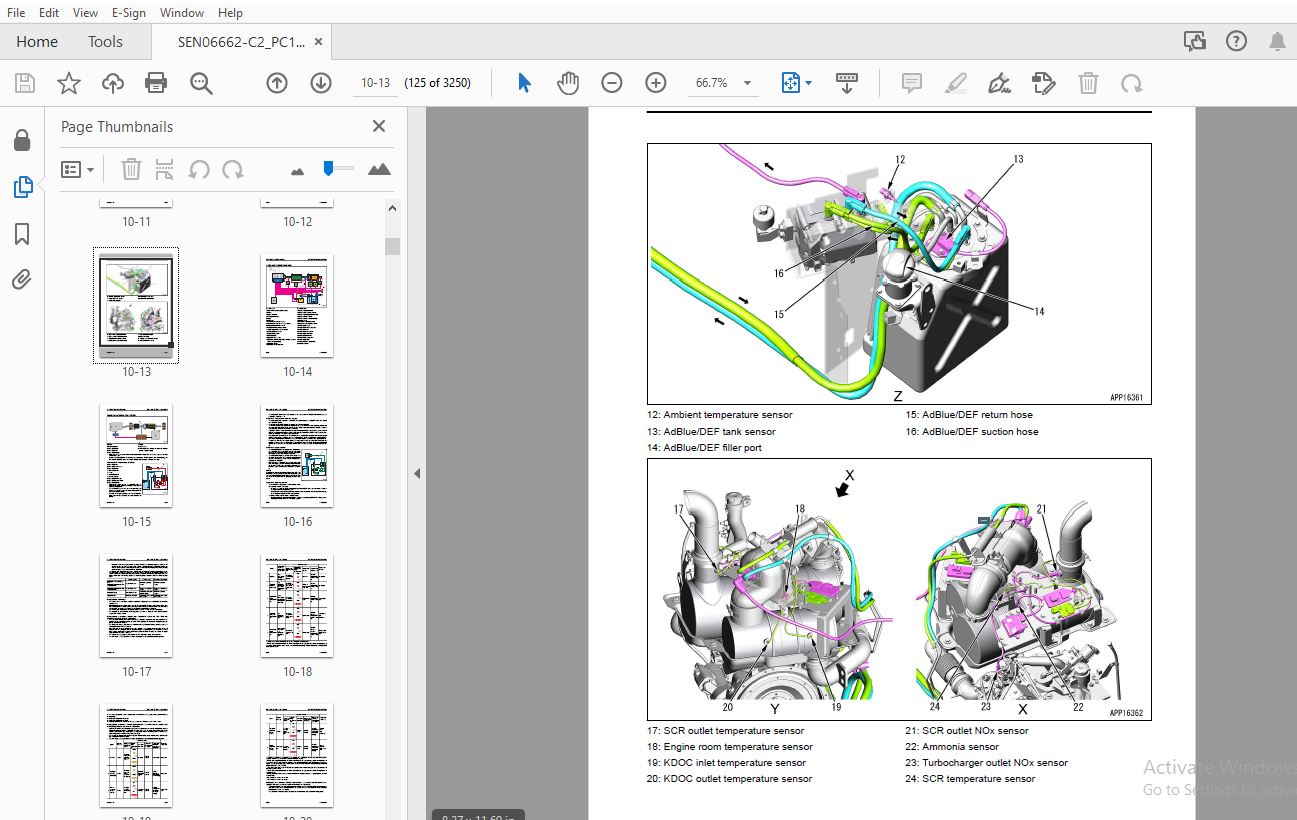Rotate thumbnails counterclockwise
This screenshot has width=1297, height=820.
(x=199, y=169)
